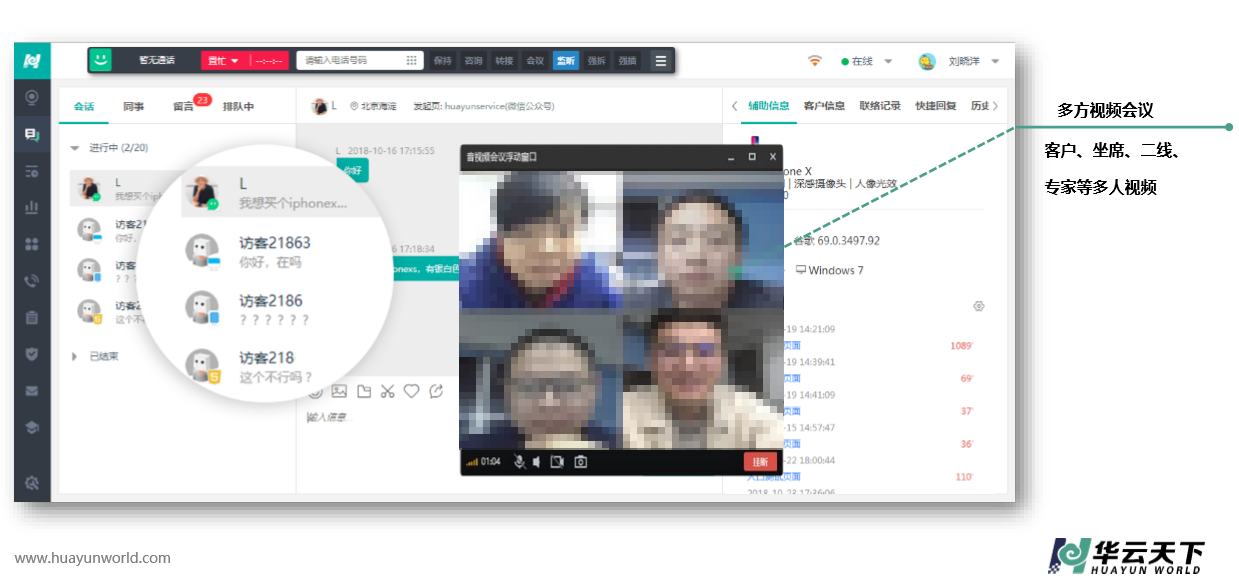The image size is (1239, 578).
Task: Click the 输入信息 message input area
Action: 327,417
